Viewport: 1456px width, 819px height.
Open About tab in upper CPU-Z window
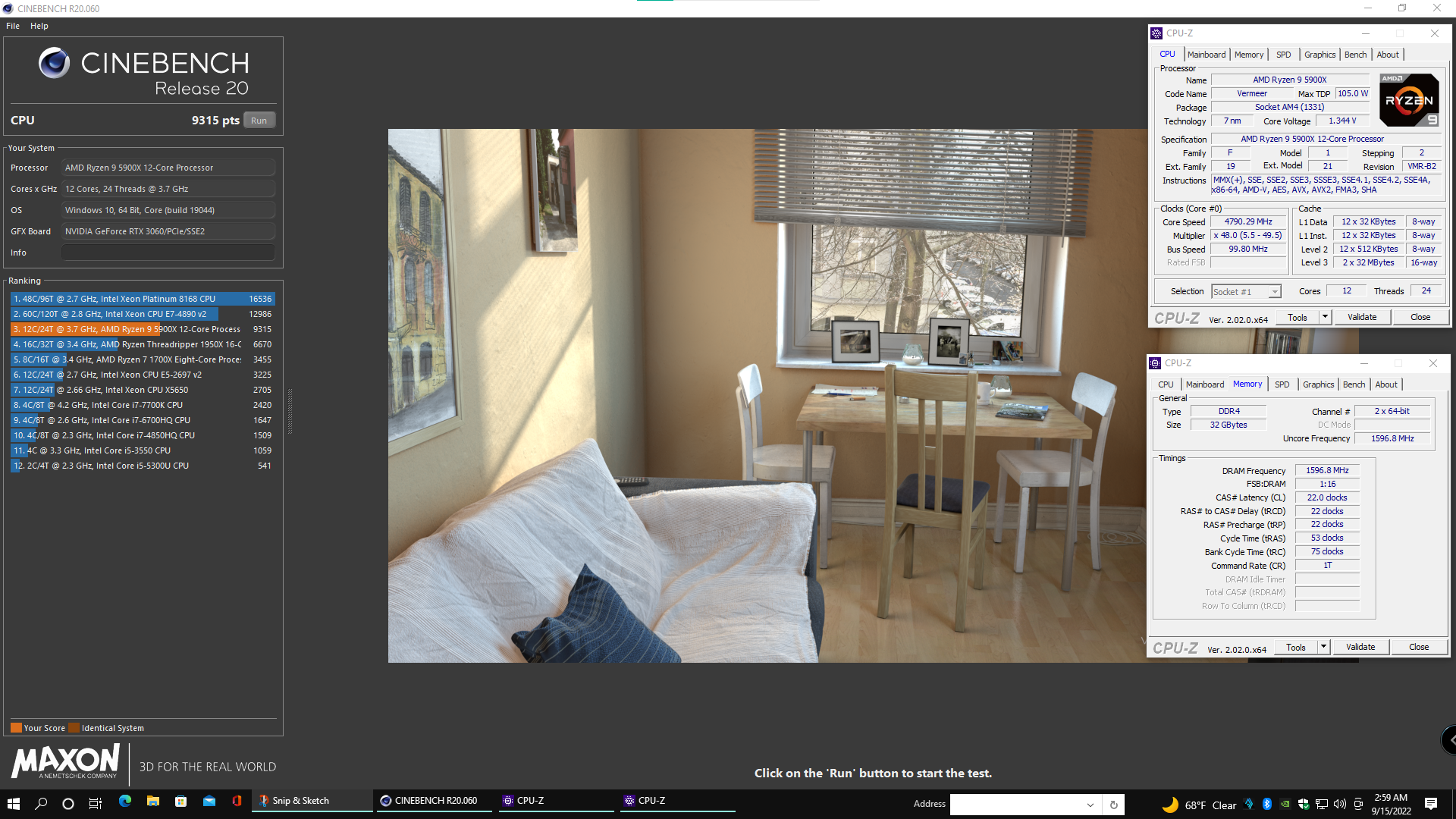(x=1388, y=55)
